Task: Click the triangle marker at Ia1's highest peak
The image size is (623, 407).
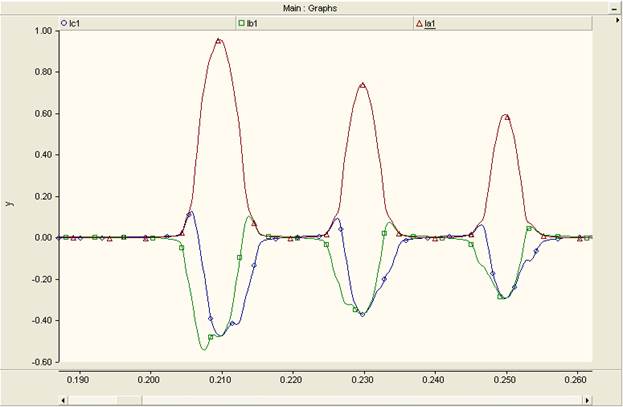Action: pyautogui.click(x=219, y=41)
